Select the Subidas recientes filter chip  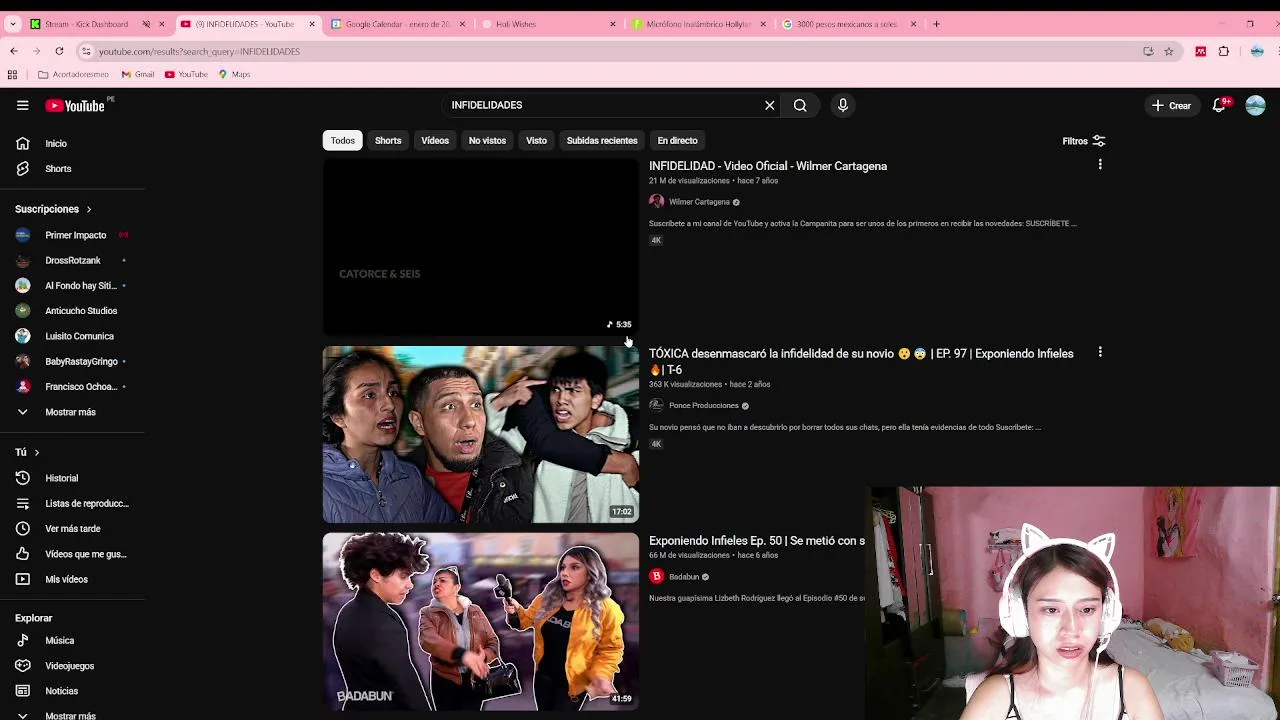[602, 141]
